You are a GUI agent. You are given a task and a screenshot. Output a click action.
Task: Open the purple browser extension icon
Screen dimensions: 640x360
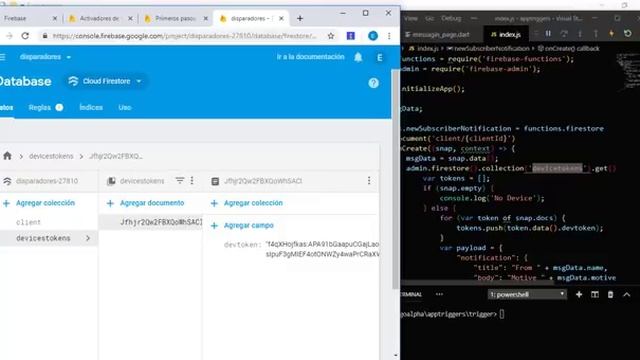[351, 36]
